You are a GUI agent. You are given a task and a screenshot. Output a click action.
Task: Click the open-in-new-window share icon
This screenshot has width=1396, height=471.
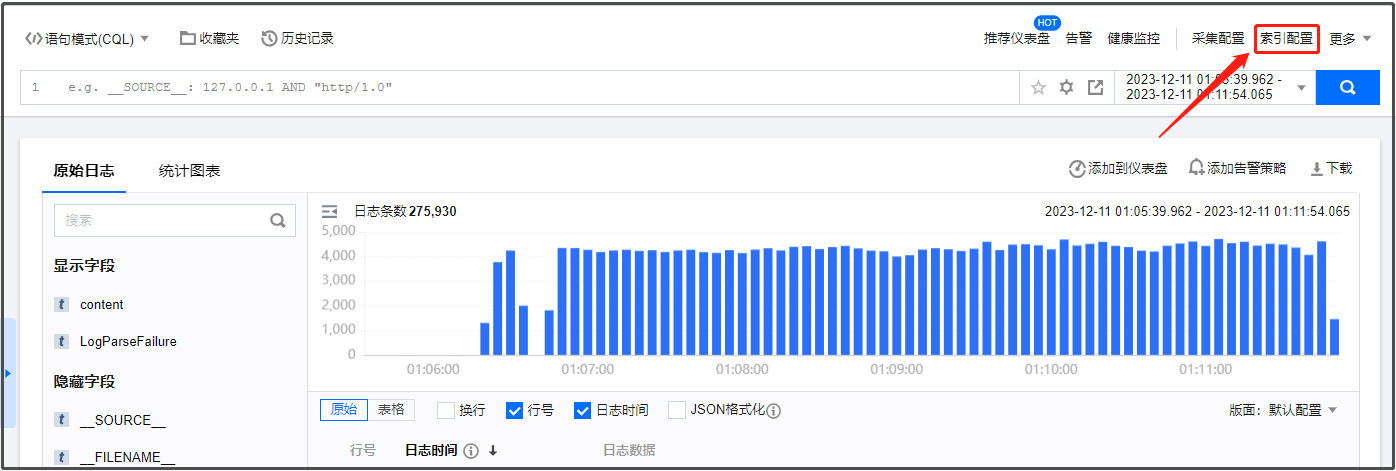pos(1095,88)
